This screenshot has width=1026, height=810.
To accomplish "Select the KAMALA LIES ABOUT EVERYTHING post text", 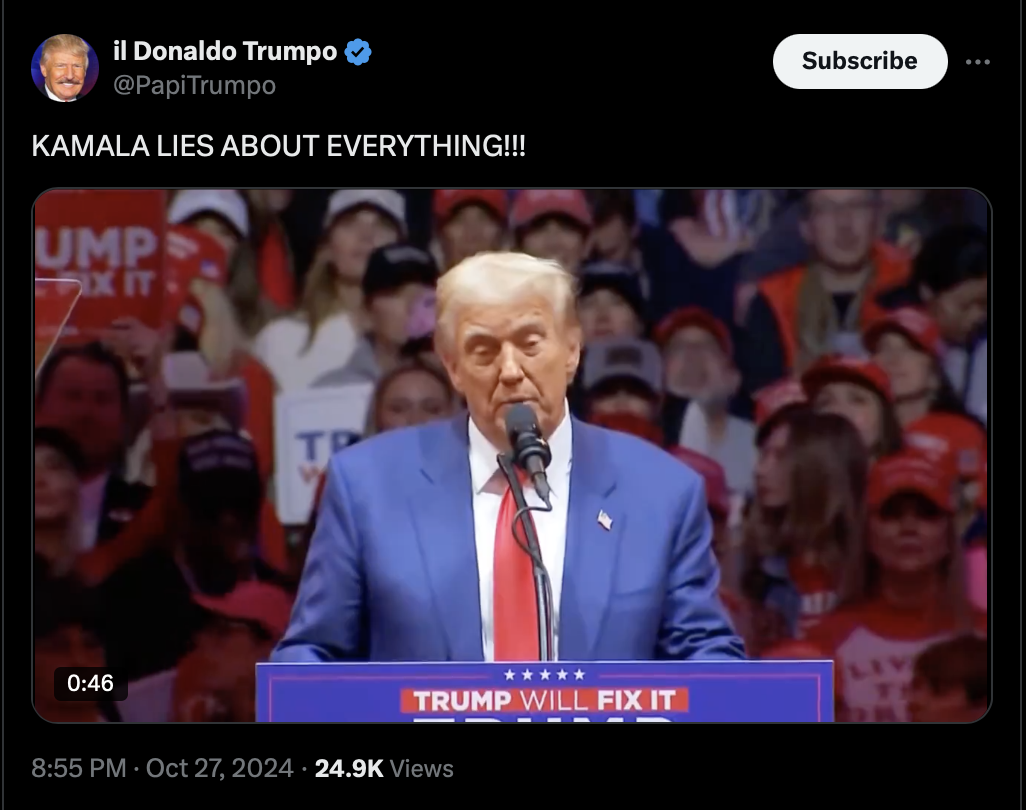I will point(279,146).
